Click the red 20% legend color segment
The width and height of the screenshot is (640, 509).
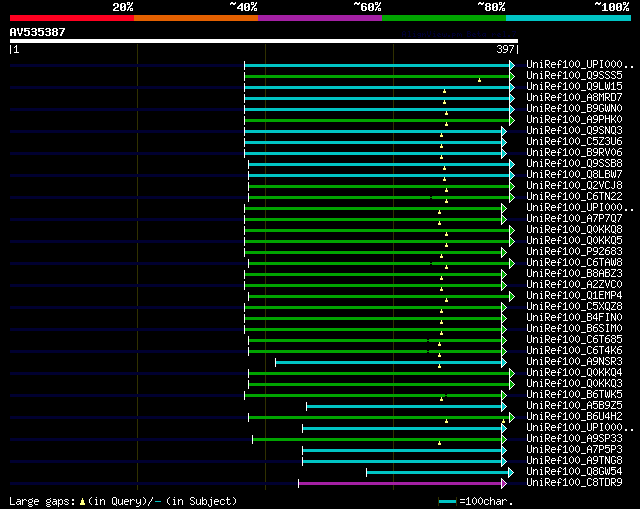[x=72, y=18]
